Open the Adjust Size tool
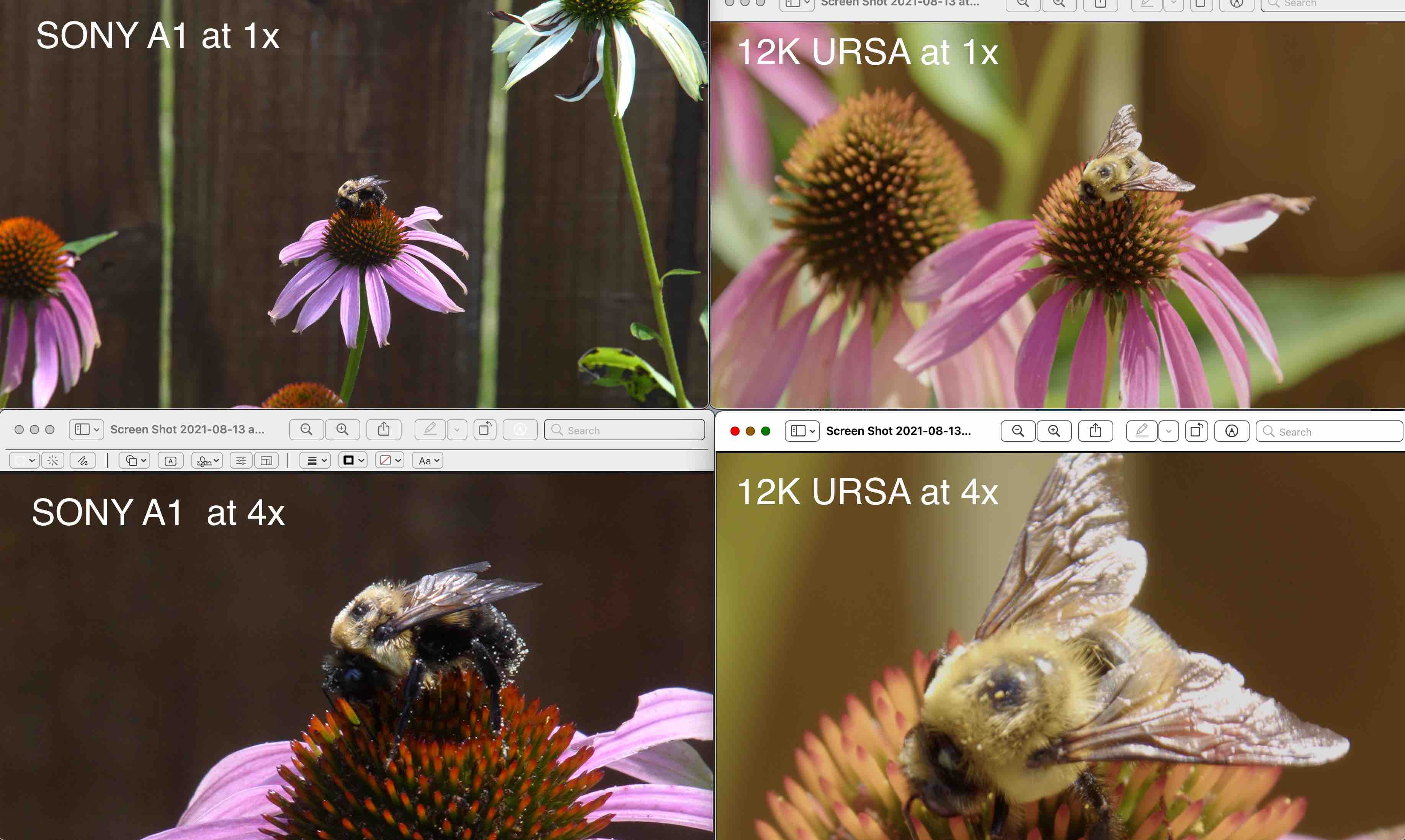This screenshot has width=1405, height=840. [x=266, y=461]
